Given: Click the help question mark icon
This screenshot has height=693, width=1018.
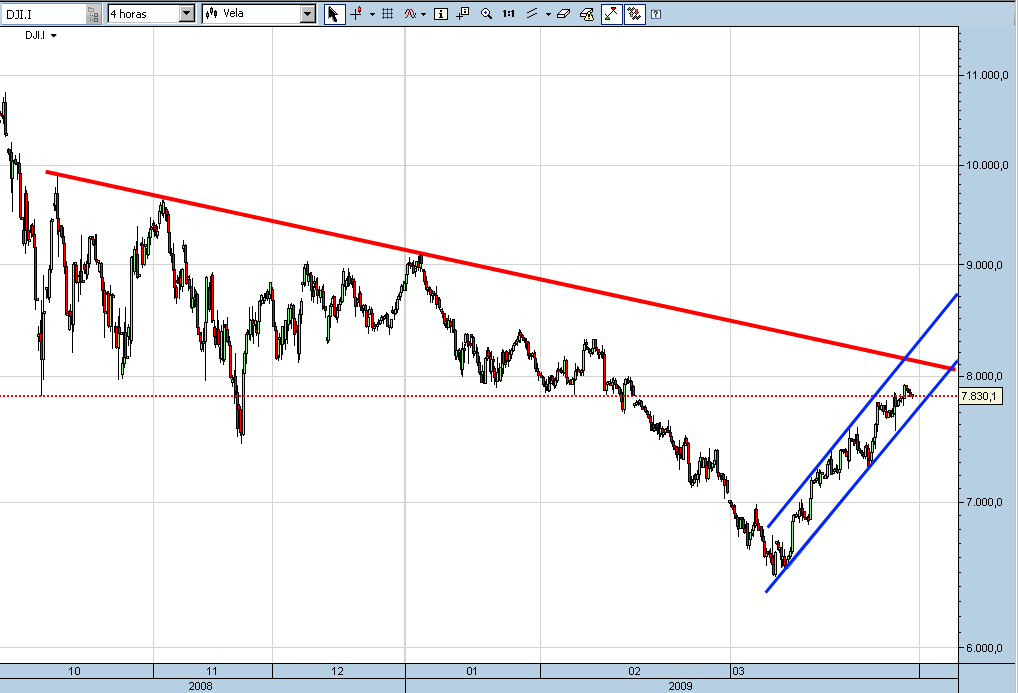Looking at the screenshot, I should [656, 14].
